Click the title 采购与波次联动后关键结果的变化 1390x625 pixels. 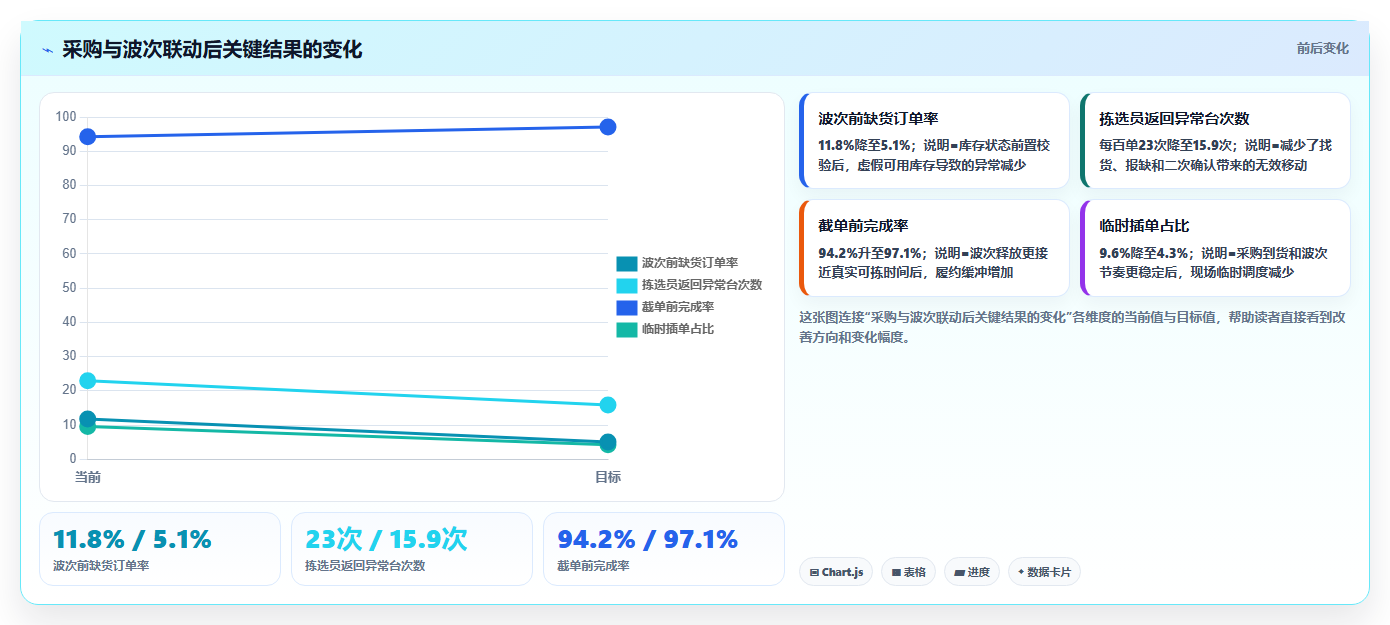tap(212, 49)
